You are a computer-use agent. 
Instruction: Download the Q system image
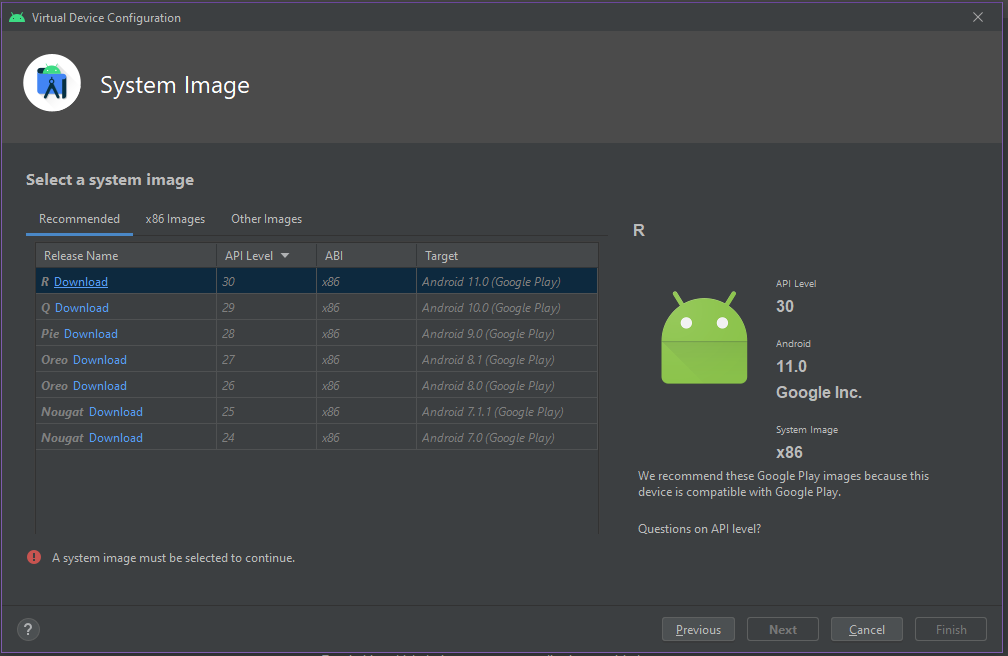point(82,308)
